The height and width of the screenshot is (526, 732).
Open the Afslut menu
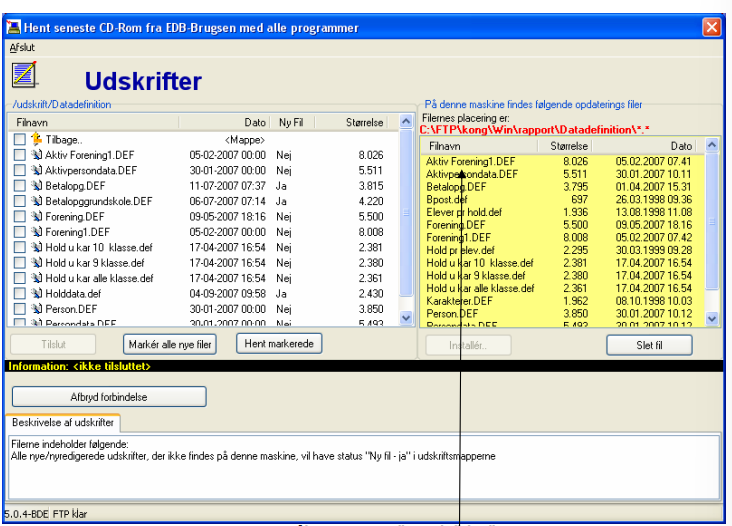click(x=22, y=47)
